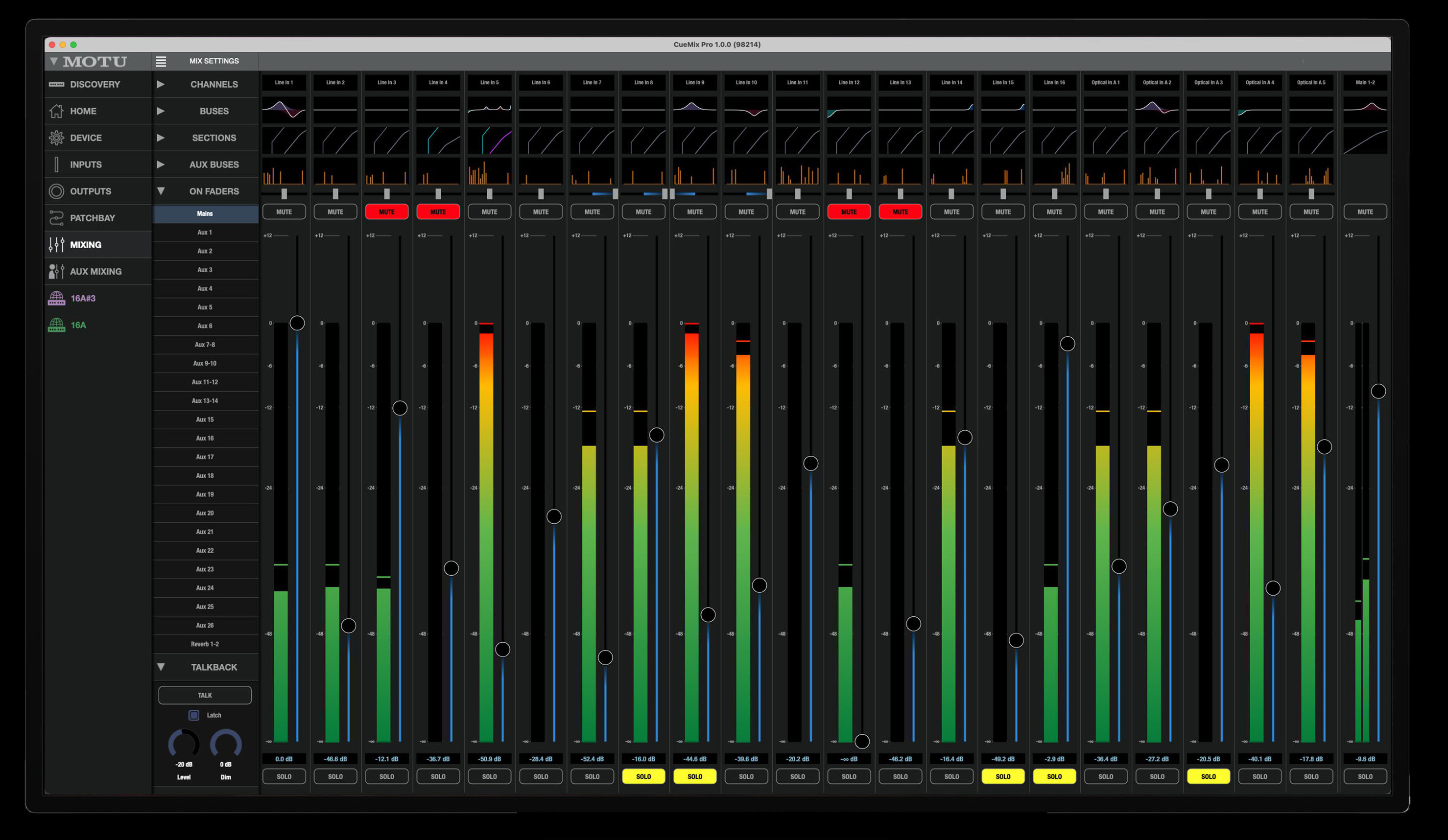Screen dimensions: 1448x840
Task: Select Reverb 1-2 mix entry
Action: [x=205, y=644]
